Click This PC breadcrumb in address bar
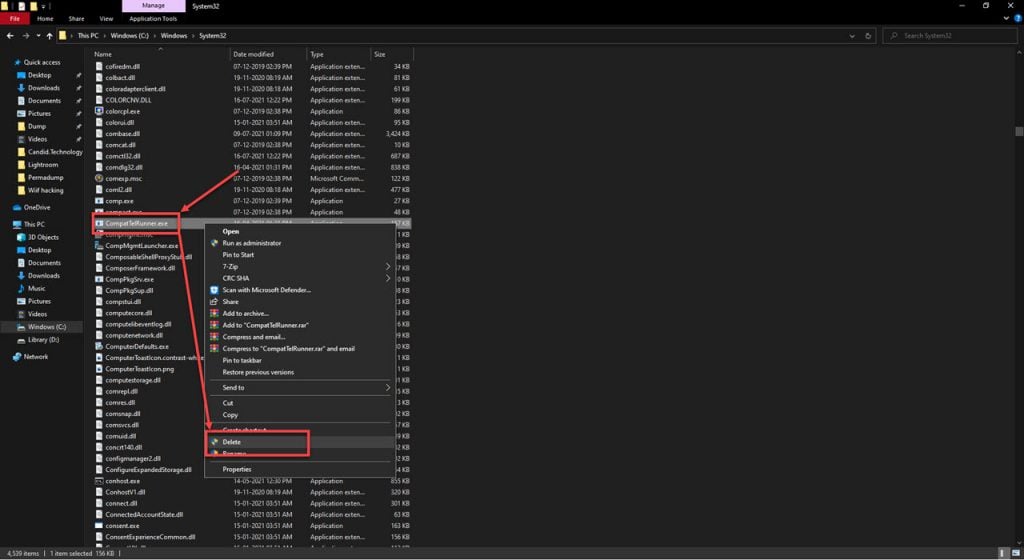 (x=88, y=36)
